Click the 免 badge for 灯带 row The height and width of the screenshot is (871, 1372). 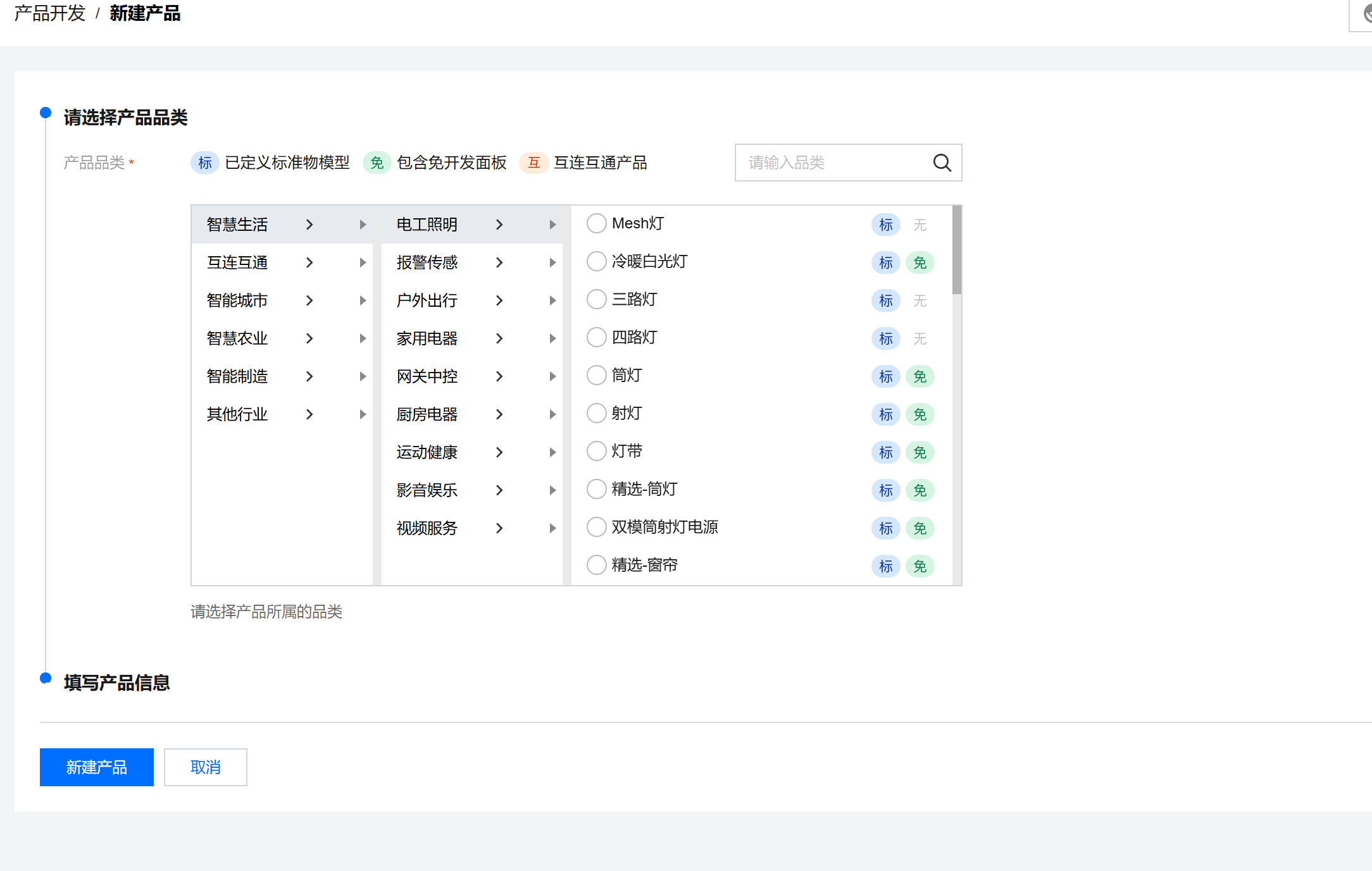[x=920, y=452]
